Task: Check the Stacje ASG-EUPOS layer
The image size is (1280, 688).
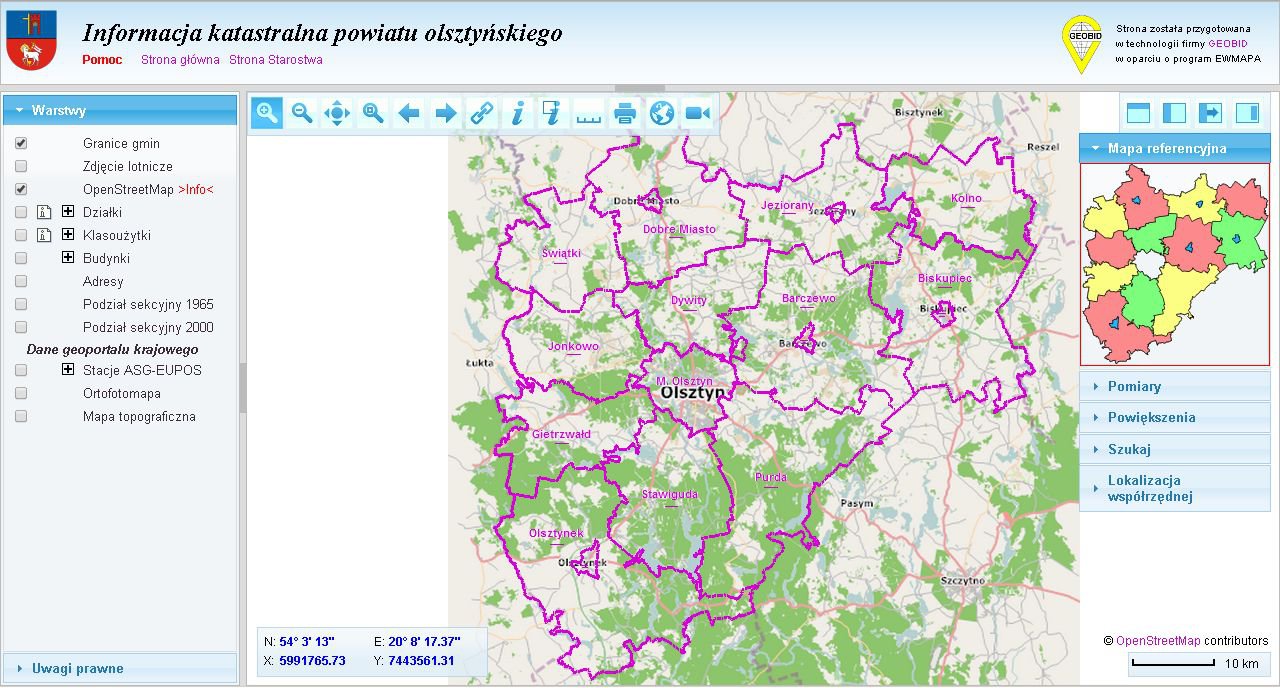Action: tap(21, 370)
